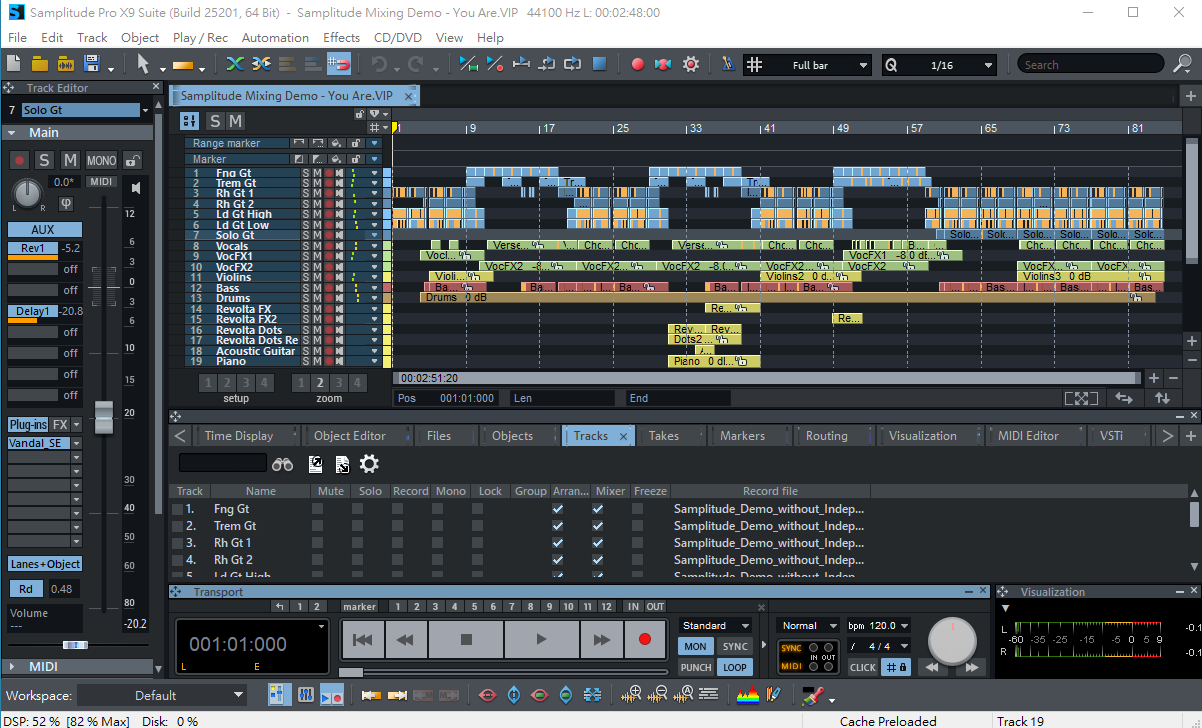
Task: Open Tracks panel gear settings icon
Action: (370, 463)
